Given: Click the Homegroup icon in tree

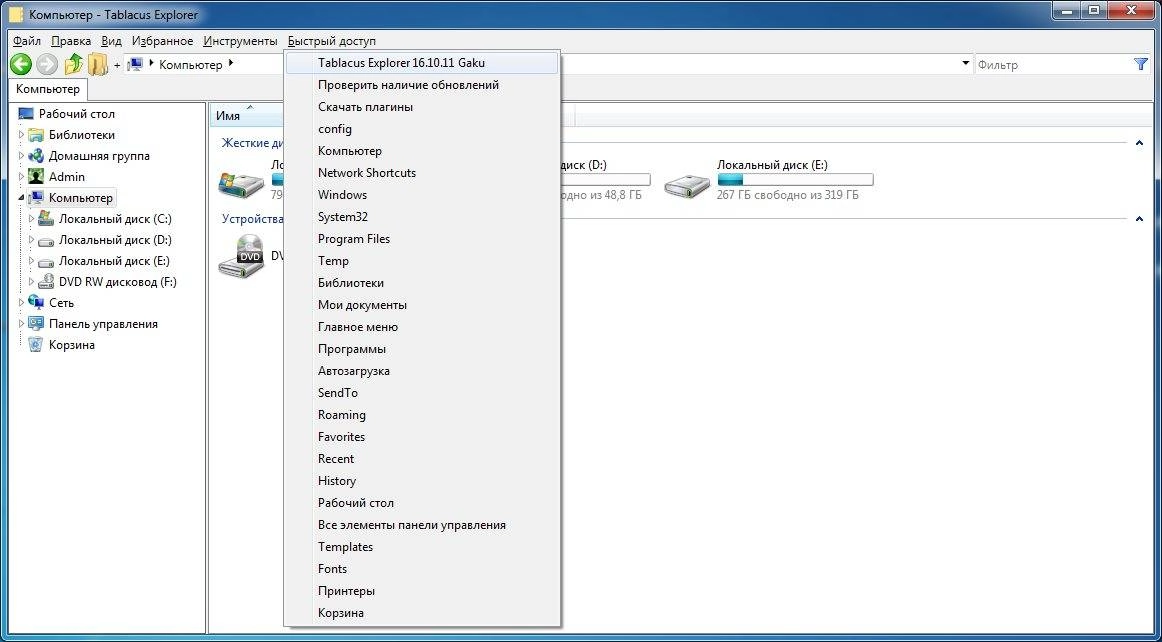Looking at the screenshot, I should 36,156.
